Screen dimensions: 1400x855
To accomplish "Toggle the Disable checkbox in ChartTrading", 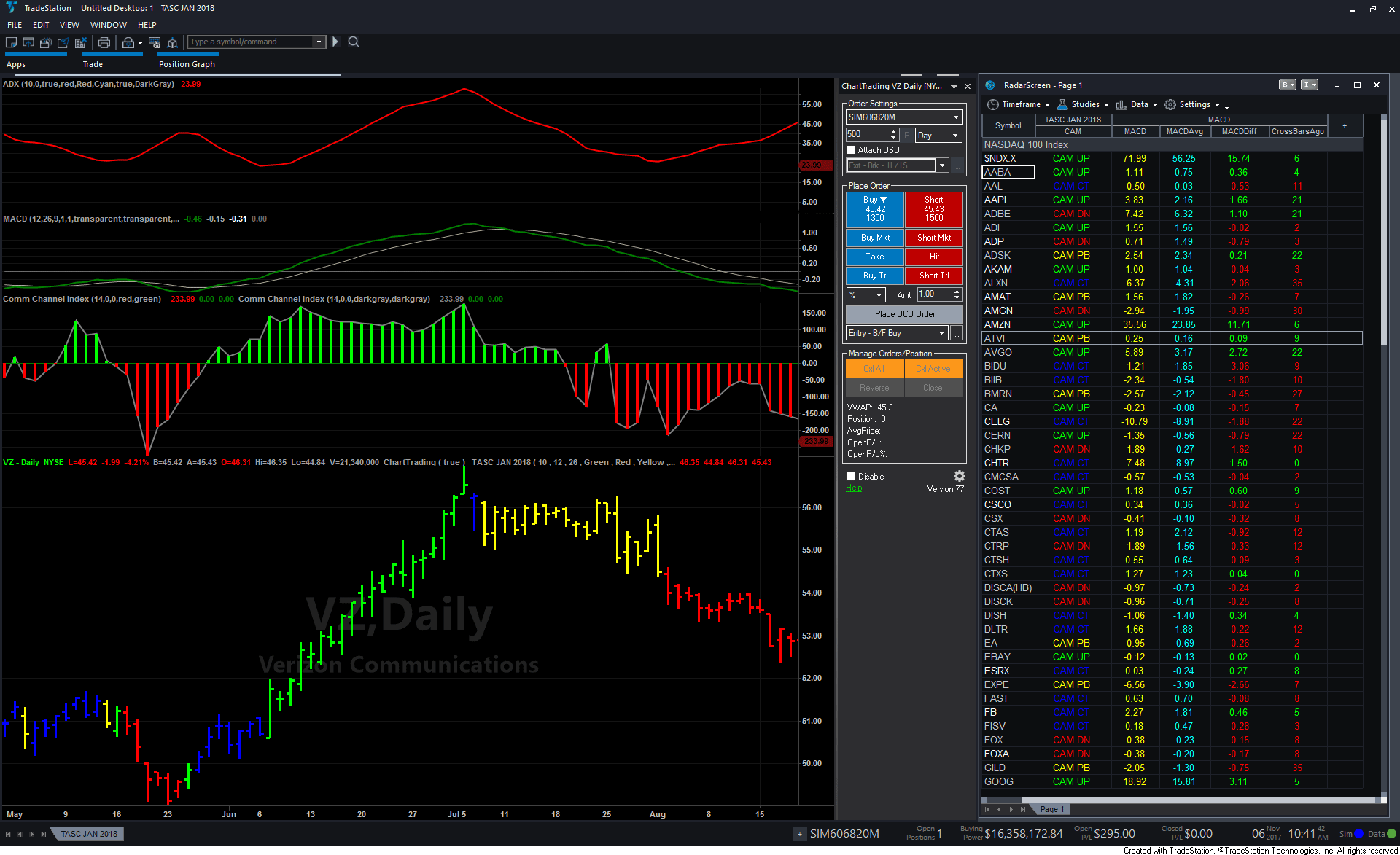I will point(851,477).
